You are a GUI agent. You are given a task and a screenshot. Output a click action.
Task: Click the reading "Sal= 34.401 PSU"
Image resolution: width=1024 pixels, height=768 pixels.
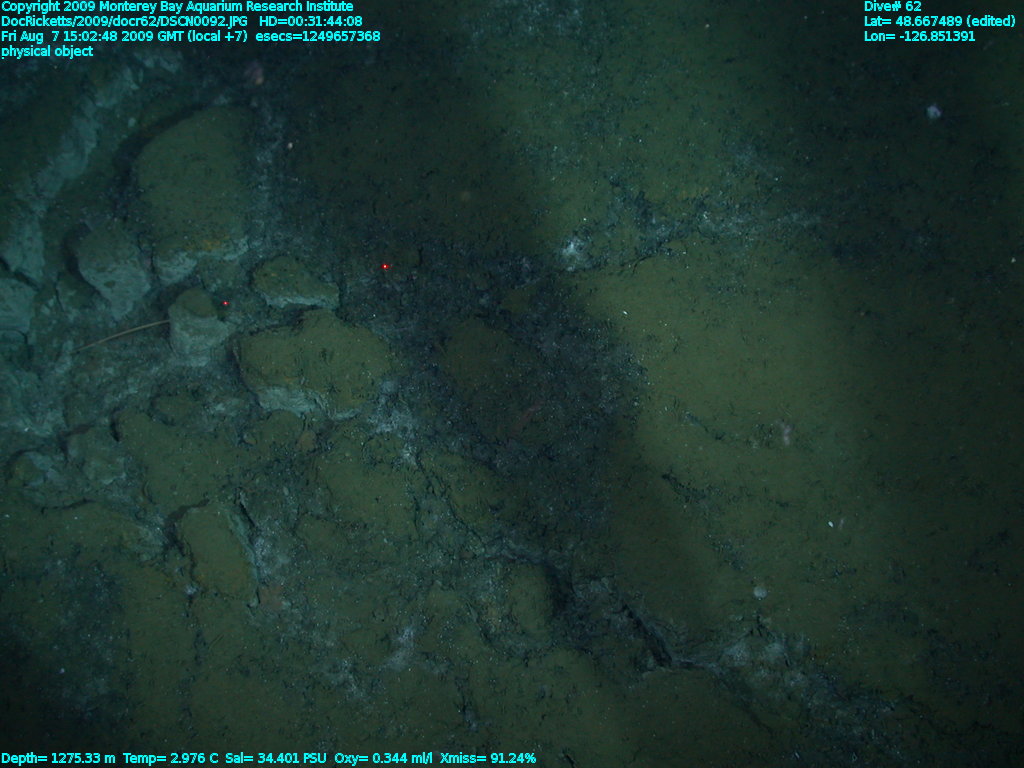click(x=276, y=758)
